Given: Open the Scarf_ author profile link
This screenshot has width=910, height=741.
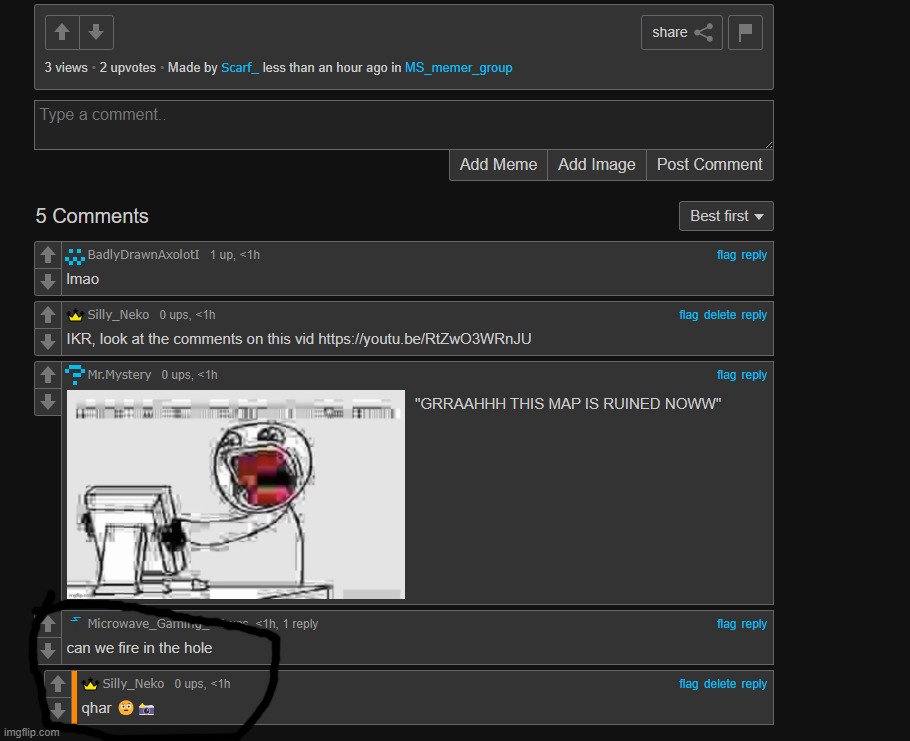Looking at the screenshot, I should coord(240,68).
